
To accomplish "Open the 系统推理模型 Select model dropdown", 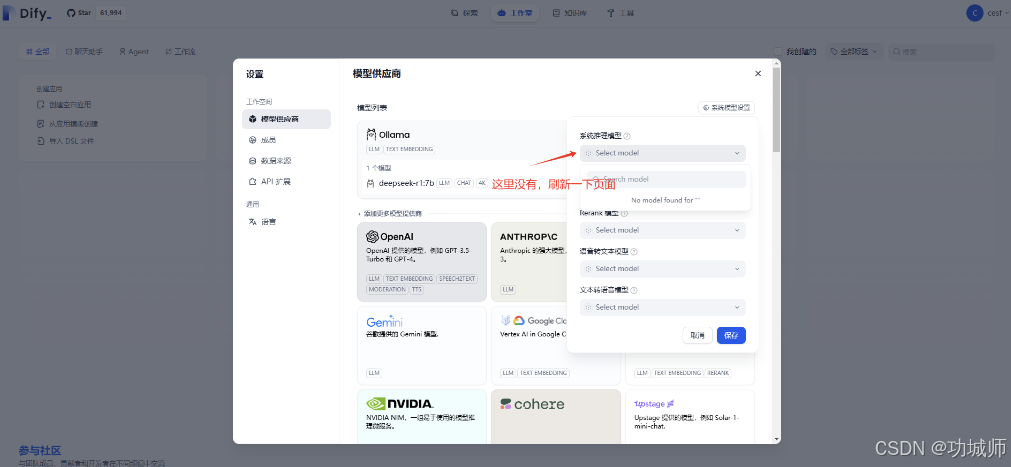I will [x=663, y=154].
